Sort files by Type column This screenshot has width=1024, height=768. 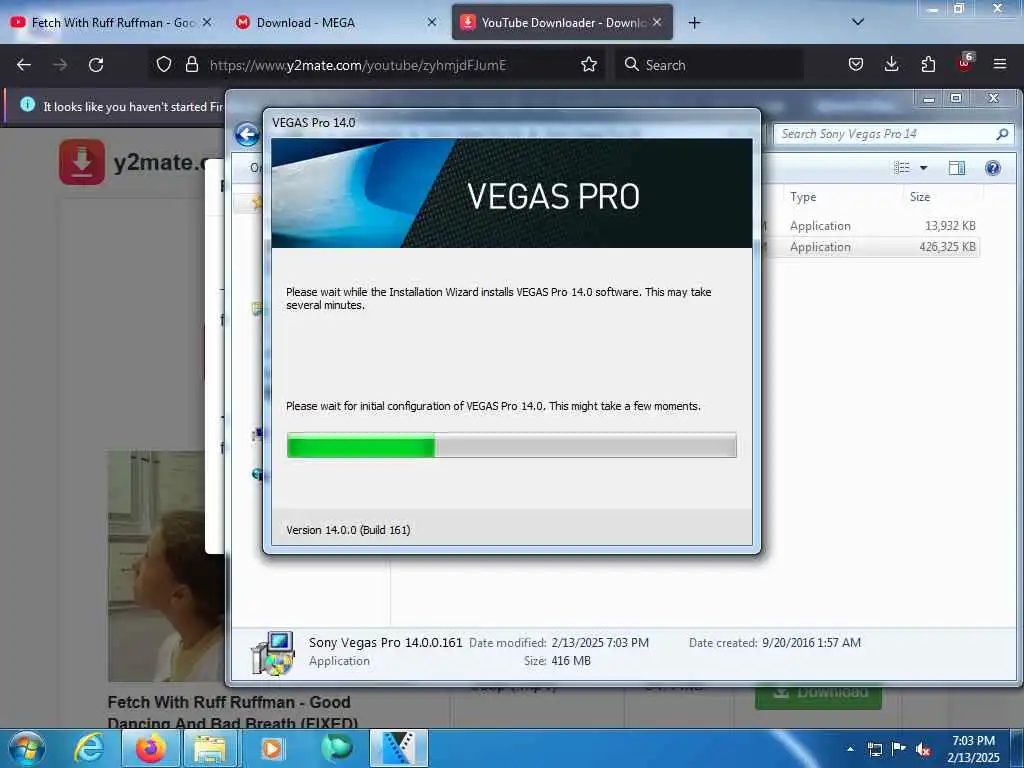[x=803, y=197]
